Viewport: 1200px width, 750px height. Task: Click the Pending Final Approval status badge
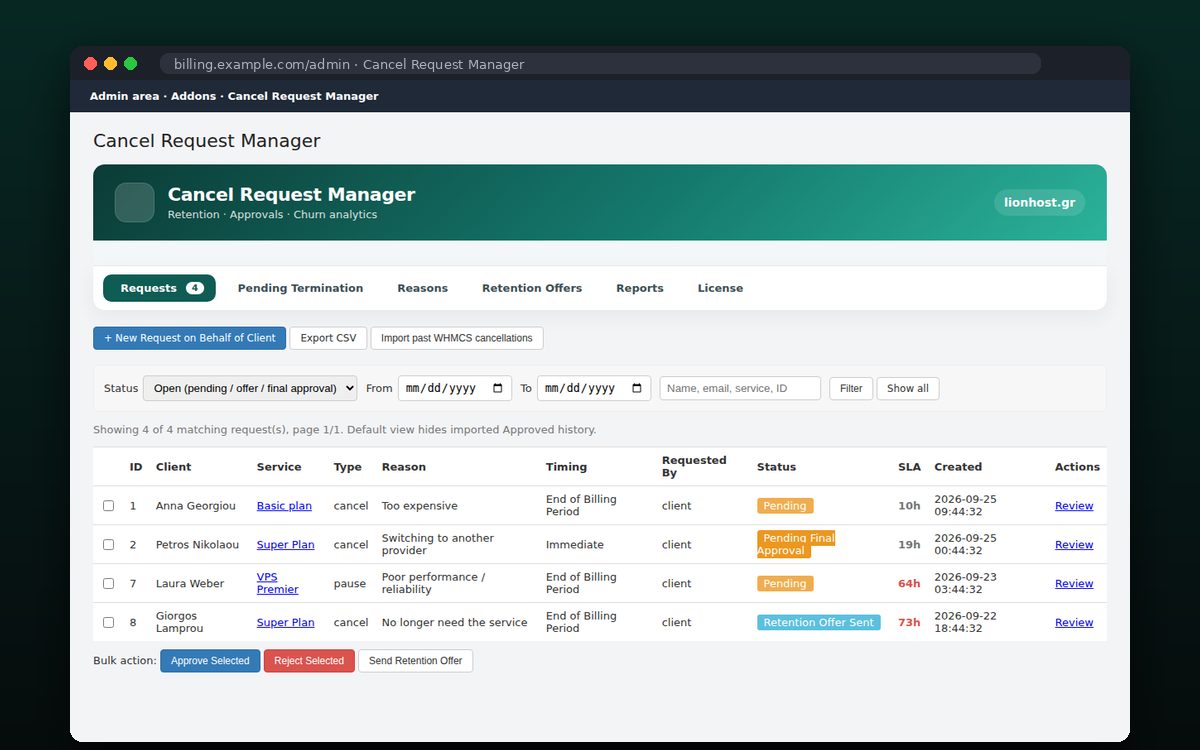tap(796, 544)
